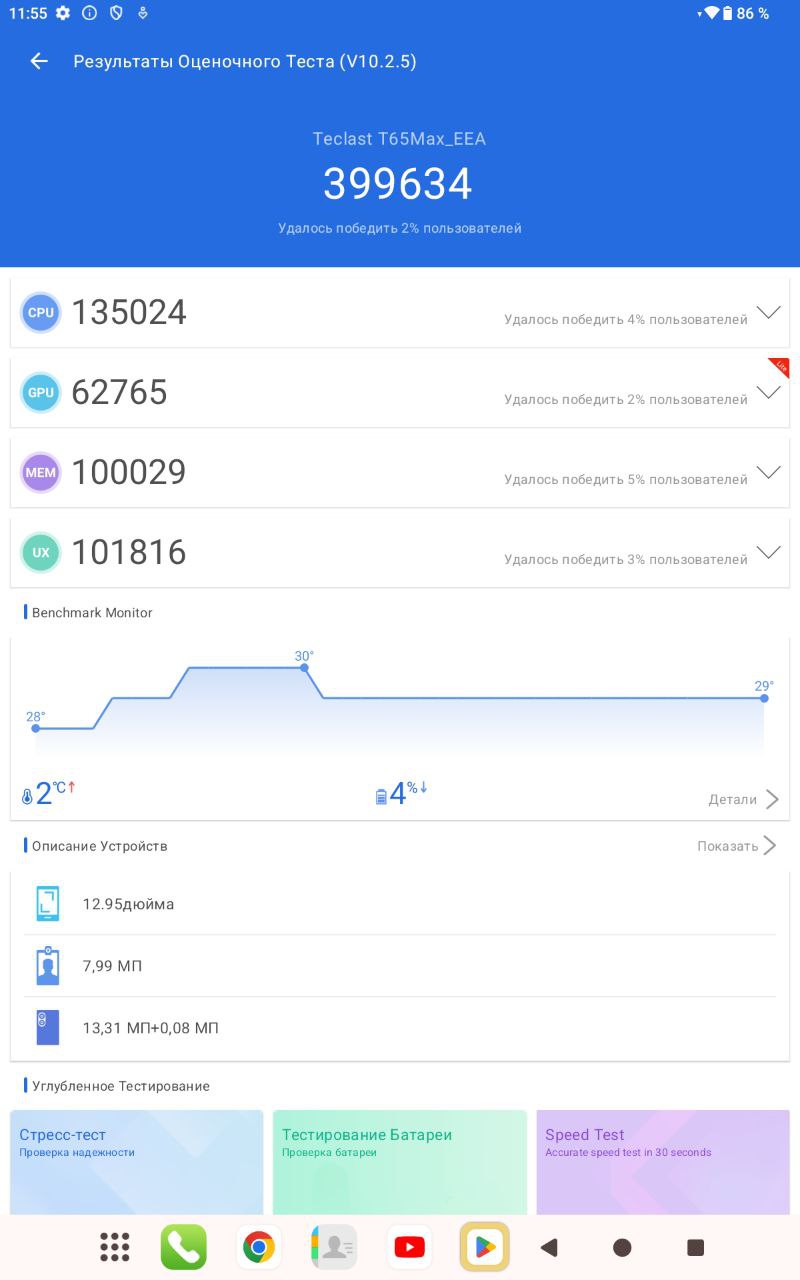Launch YouTube from the dock
The width and height of the screenshot is (800, 1280).
(x=409, y=1247)
